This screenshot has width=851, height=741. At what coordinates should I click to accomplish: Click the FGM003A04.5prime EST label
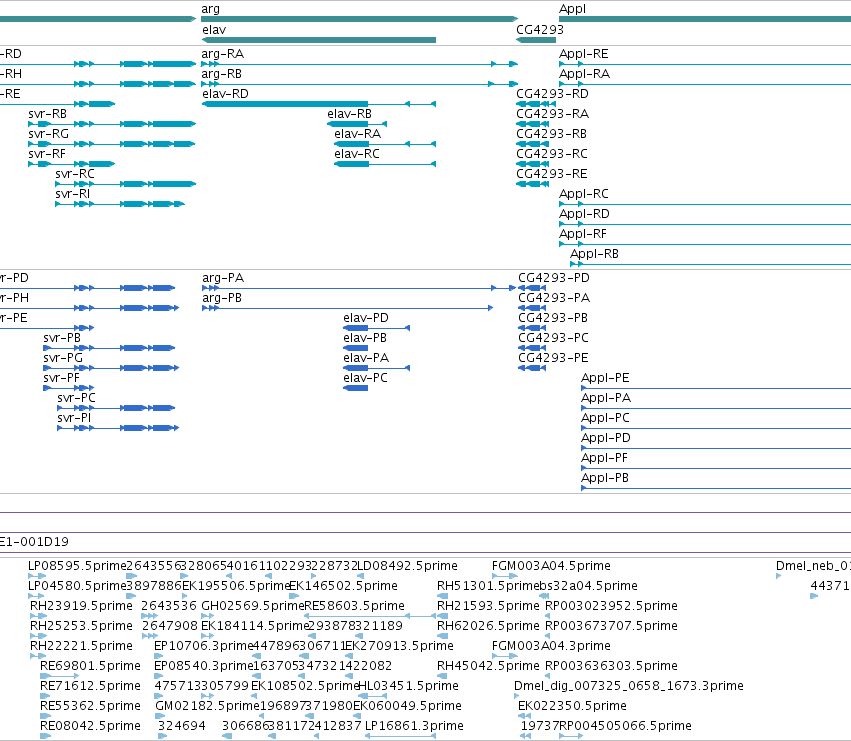551,566
